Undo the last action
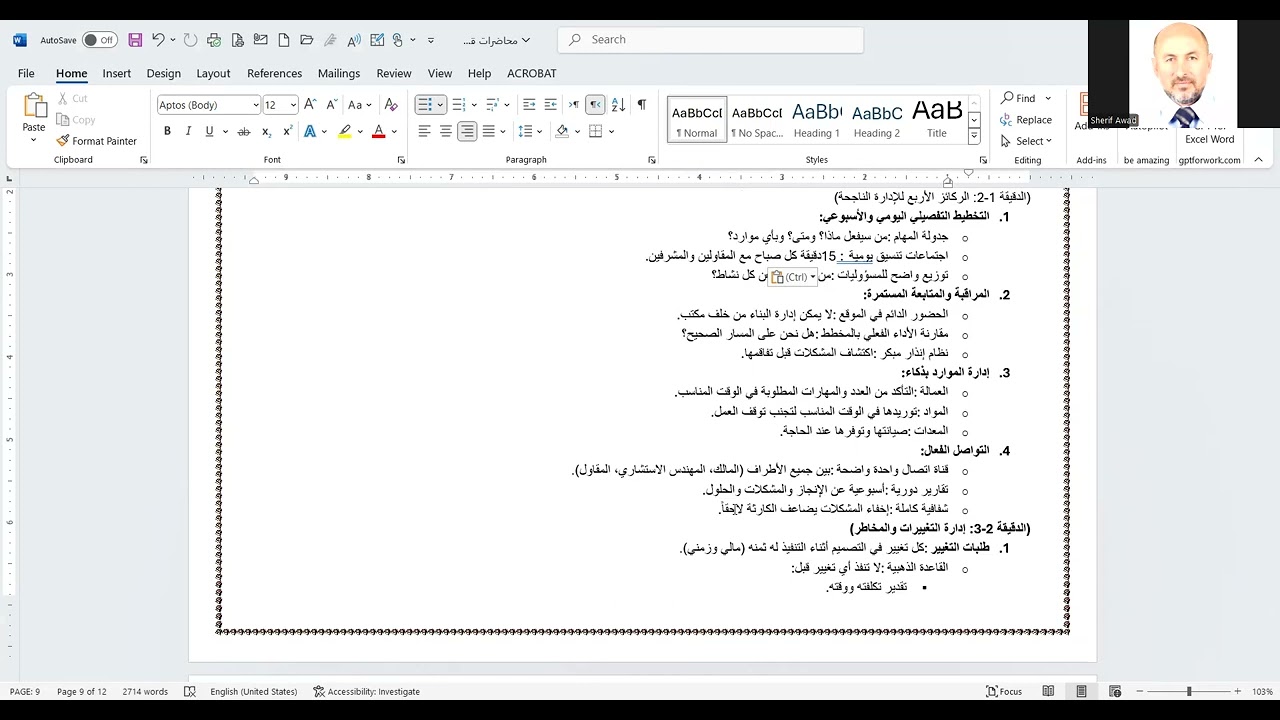 pyautogui.click(x=158, y=40)
